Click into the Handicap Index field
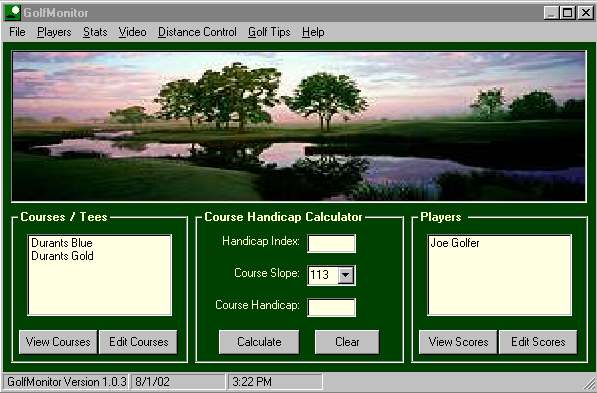This screenshot has width=597, height=393. [x=332, y=244]
